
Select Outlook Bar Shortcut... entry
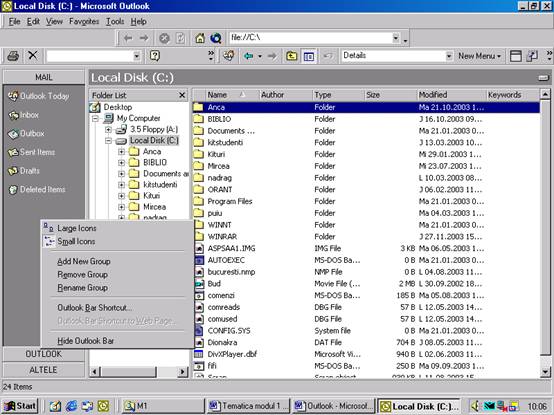[x=117, y=308]
